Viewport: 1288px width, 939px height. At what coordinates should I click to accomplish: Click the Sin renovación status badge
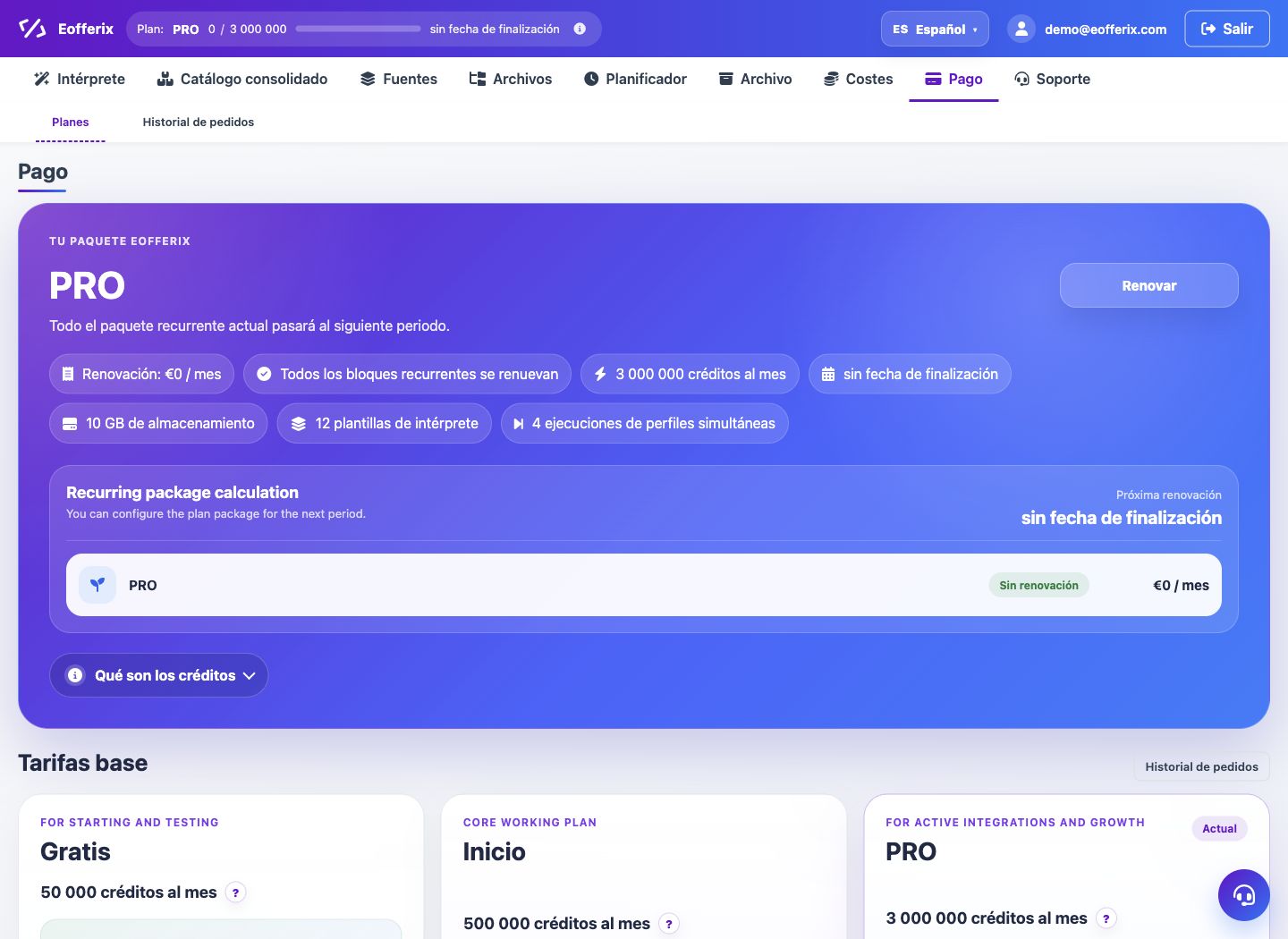pyautogui.click(x=1038, y=585)
